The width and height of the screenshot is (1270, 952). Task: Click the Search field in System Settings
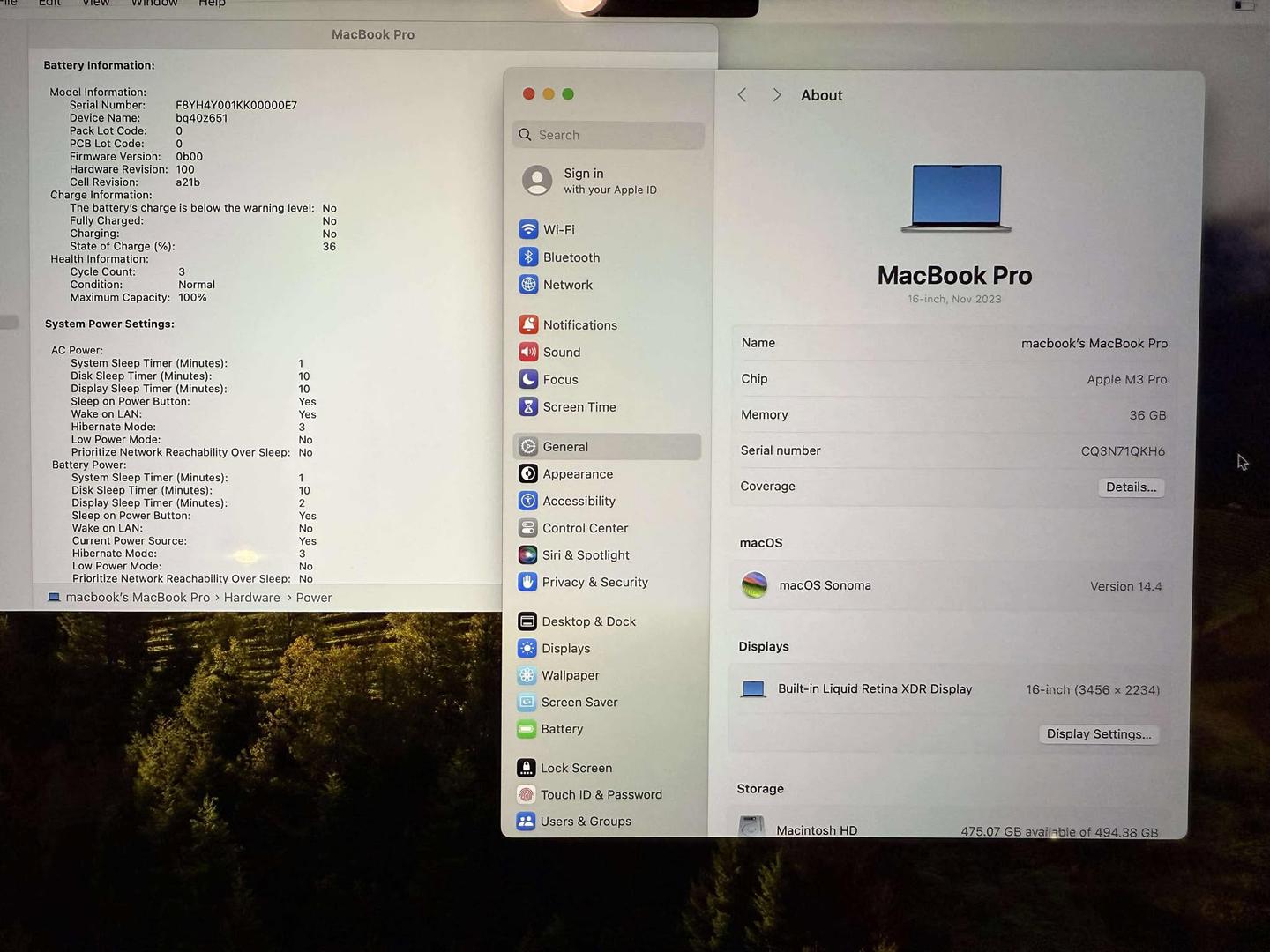point(608,135)
